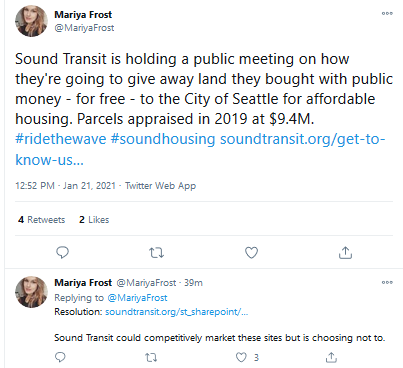Open the #ridethewave hashtag
The height and width of the screenshot is (368, 403).
(x=61, y=139)
